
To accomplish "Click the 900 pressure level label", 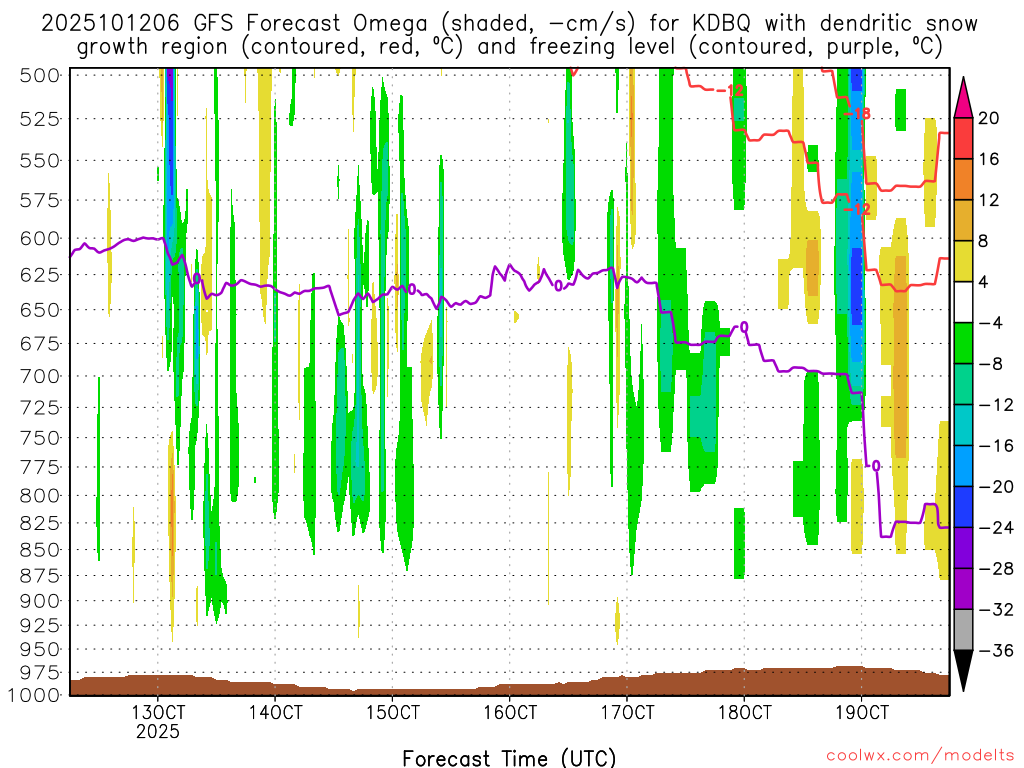I will pyautogui.click(x=40, y=601).
